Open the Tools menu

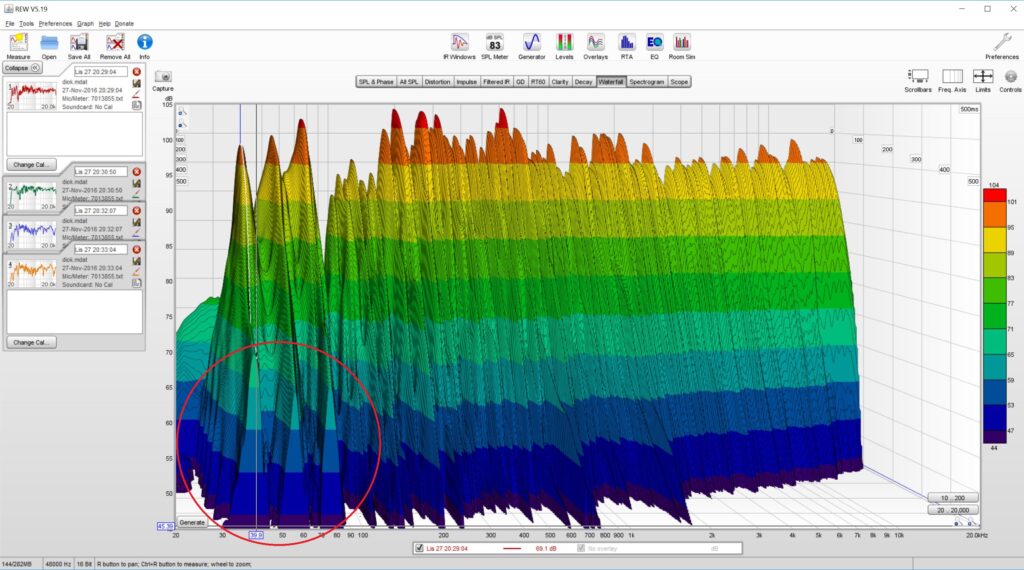(x=26, y=24)
